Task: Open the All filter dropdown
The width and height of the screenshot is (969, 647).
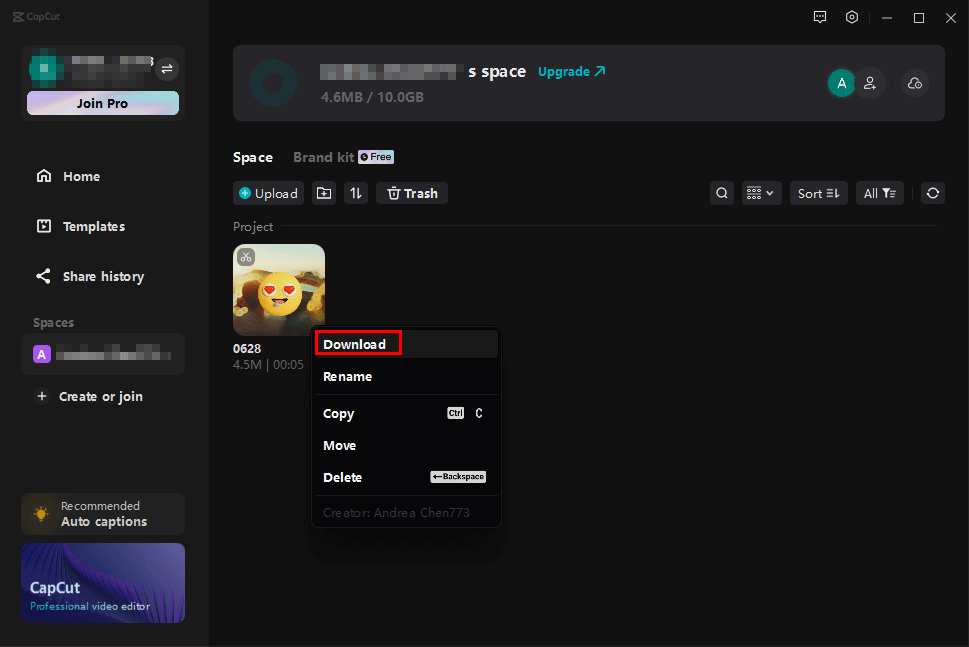Action: [879, 193]
